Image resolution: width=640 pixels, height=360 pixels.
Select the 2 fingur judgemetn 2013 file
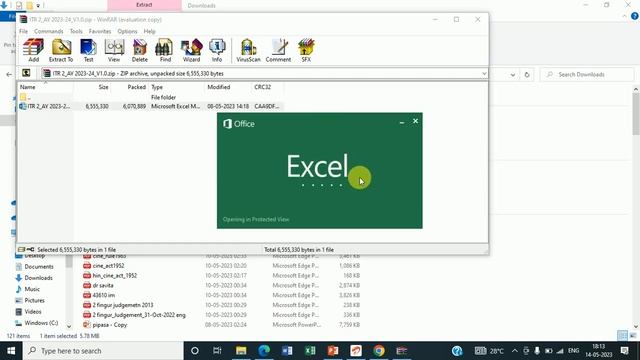click(122, 305)
